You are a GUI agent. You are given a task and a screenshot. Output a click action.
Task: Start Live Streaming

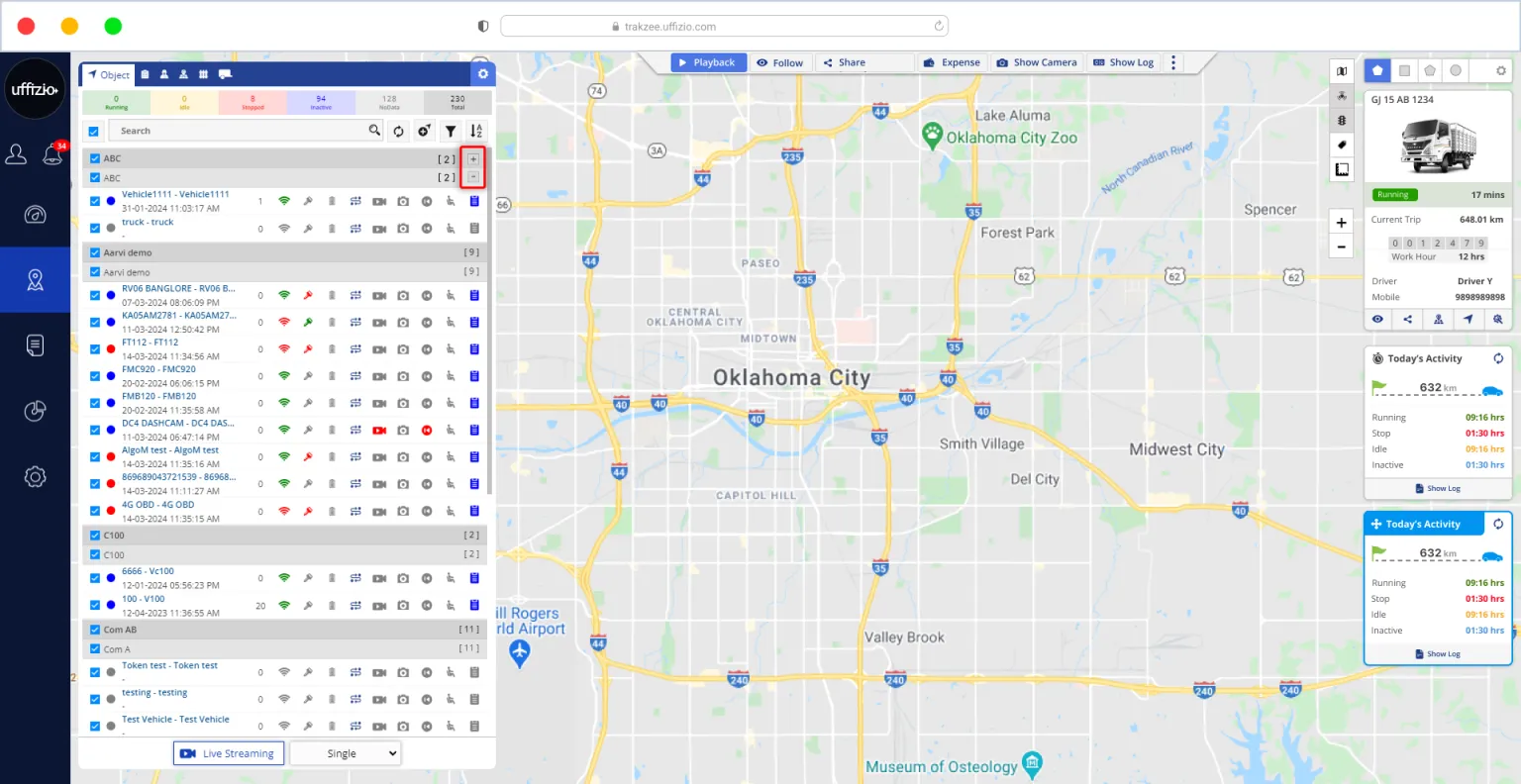229,753
